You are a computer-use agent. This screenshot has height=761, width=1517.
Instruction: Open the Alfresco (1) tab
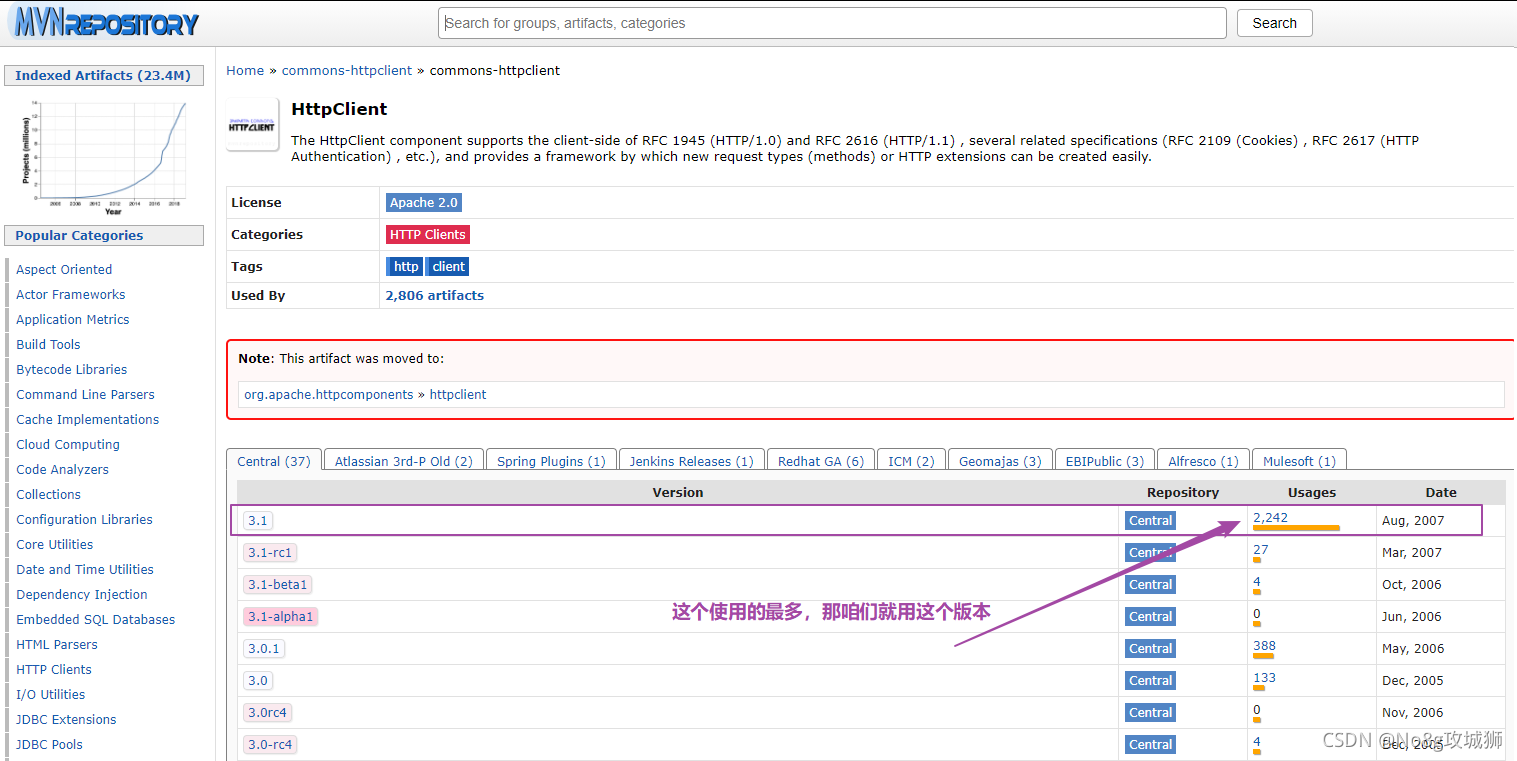(x=1203, y=461)
